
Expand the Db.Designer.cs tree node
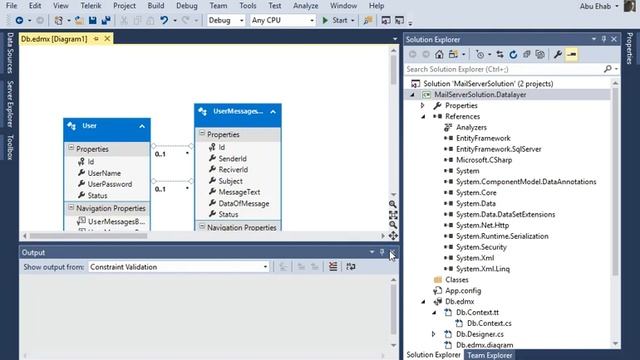pos(433,334)
